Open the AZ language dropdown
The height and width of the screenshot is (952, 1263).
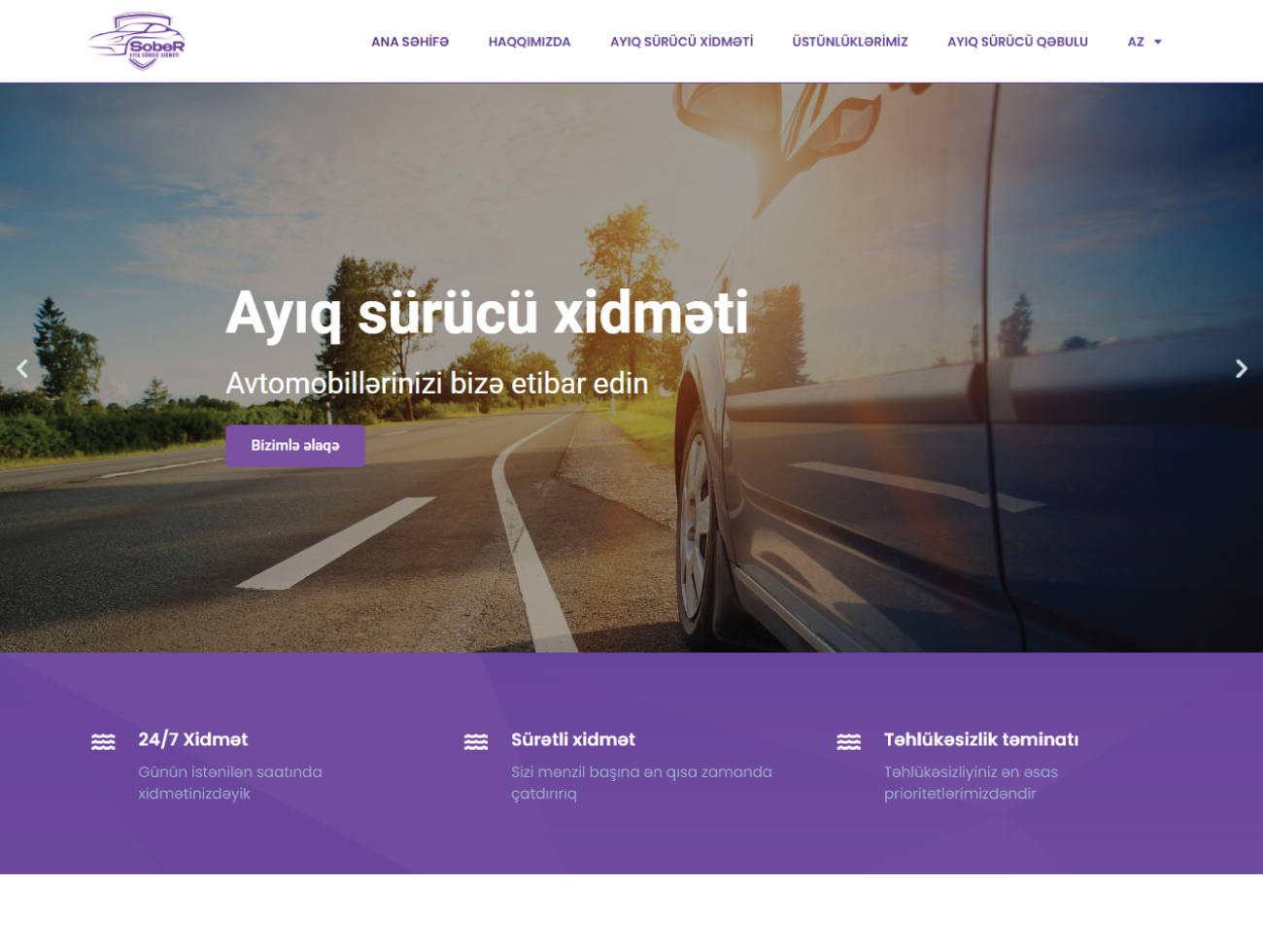[x=1136, y=42]
